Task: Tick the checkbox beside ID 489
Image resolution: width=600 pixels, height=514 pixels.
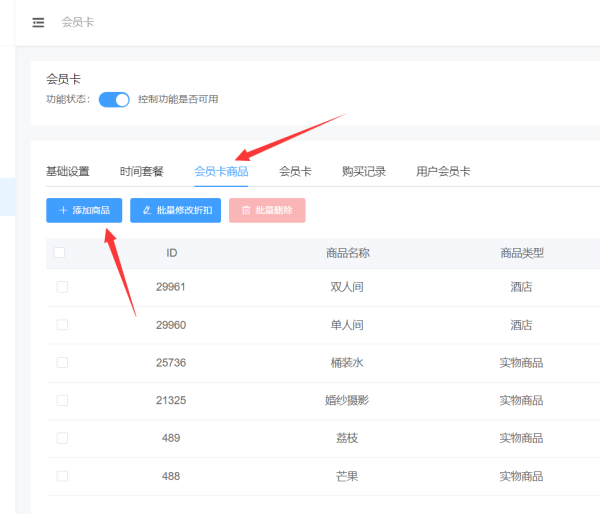Action: pyautogui.click(x=62, y=438)
